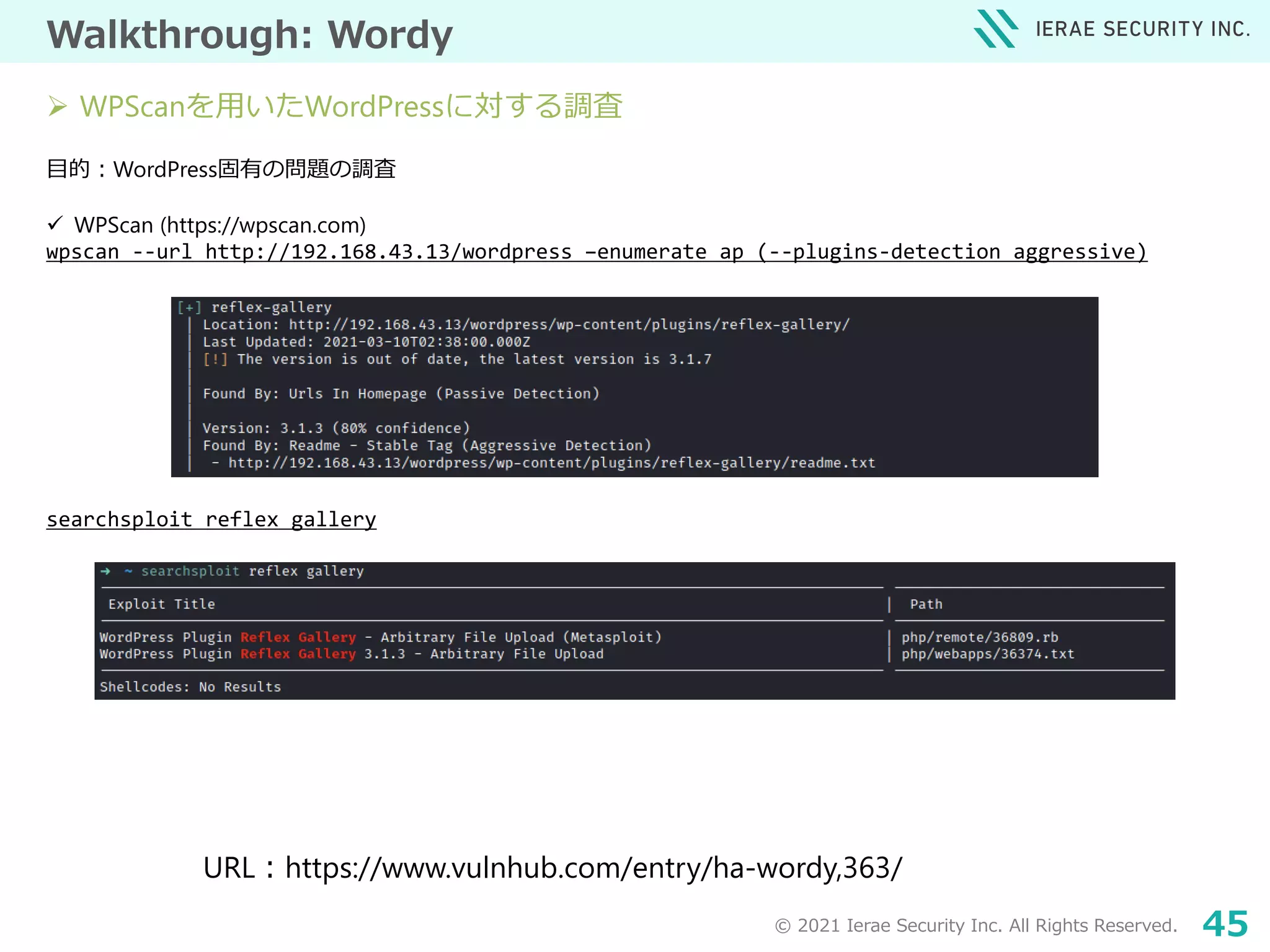Open the vulnhub ha-wordy URL
The image size is (1270, 952).
pyautogui.click(x=593, y=868)
